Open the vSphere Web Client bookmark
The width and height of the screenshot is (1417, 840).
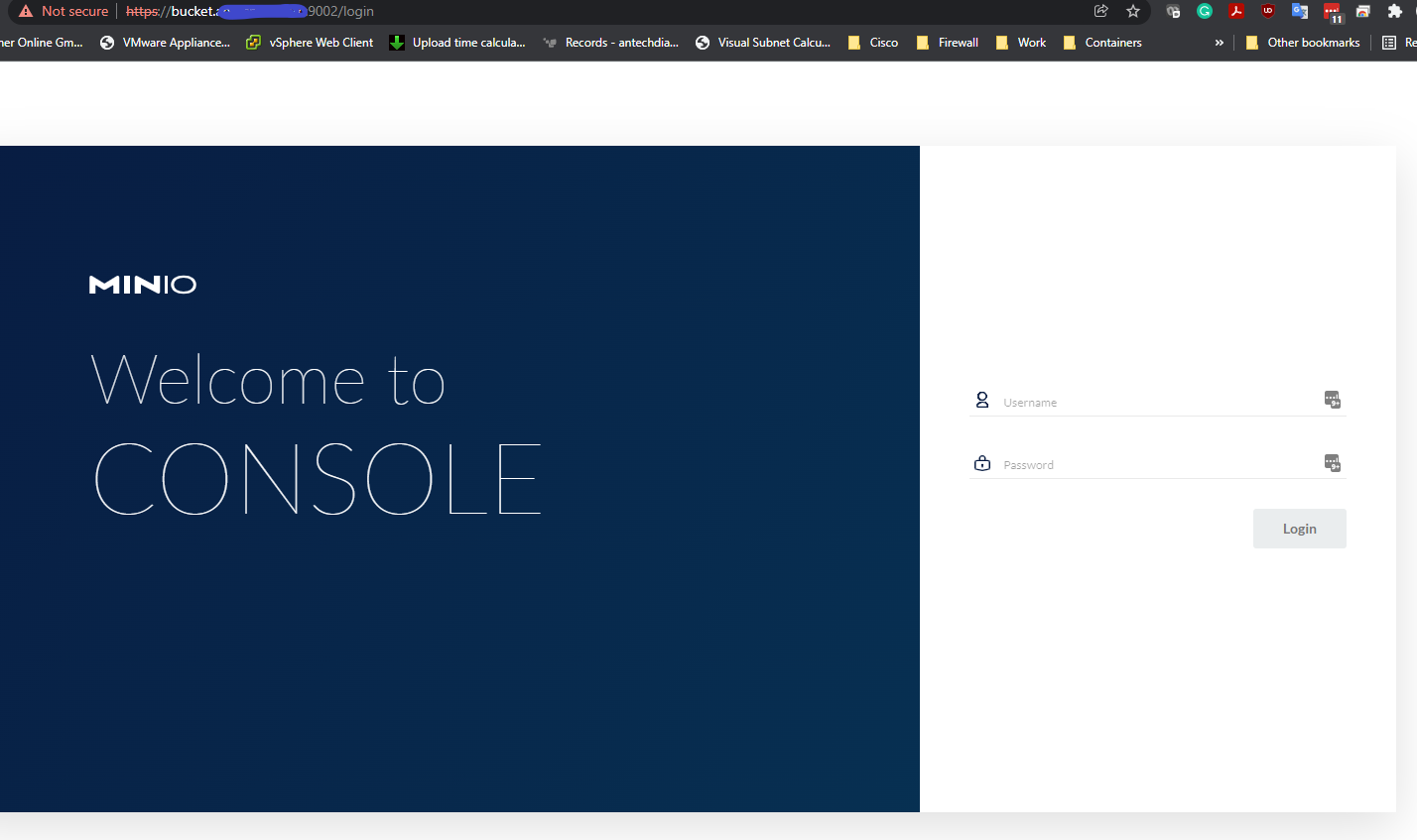310,43
